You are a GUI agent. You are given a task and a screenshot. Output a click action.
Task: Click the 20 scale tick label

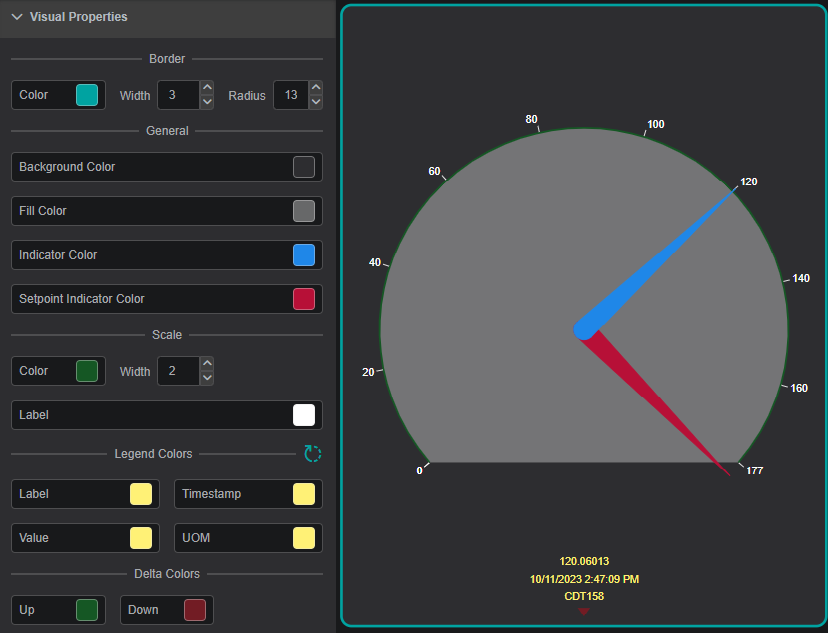(x=368, y=372)
